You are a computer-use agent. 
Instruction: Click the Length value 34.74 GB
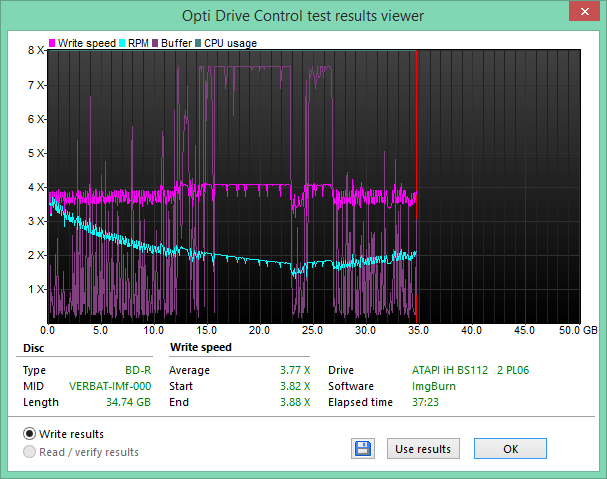pos(129,402)
